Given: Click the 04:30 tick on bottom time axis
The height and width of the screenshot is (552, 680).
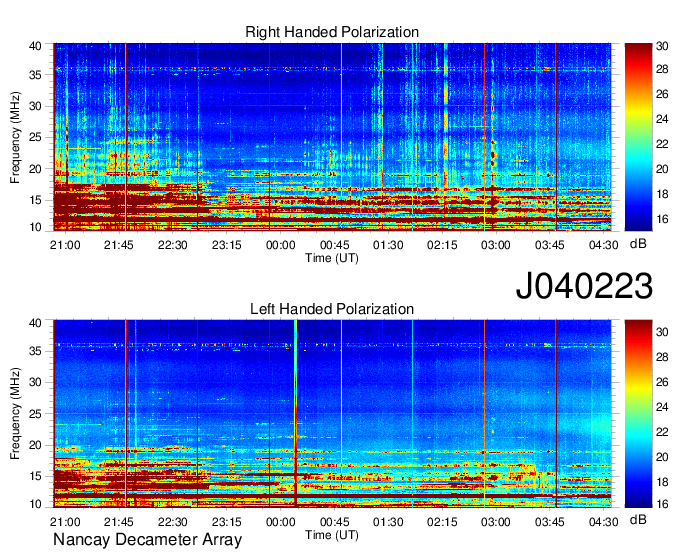Looking at the screenshot, I should pyautogui.click(x=603, y=522).
